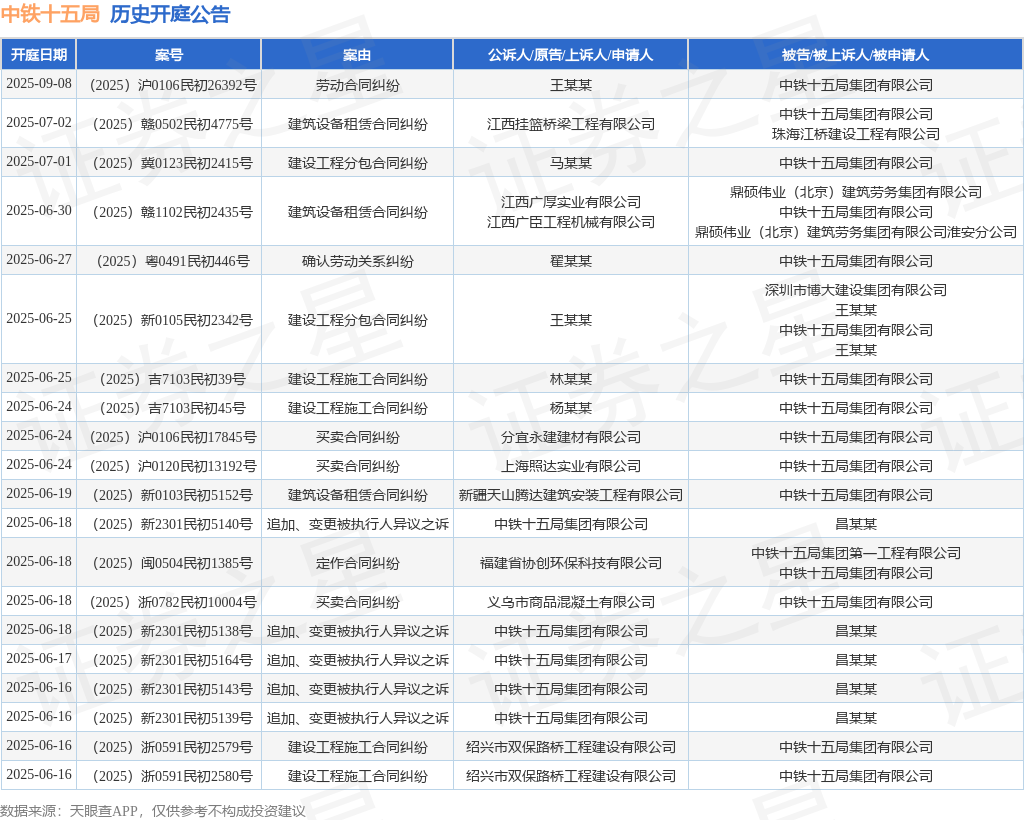
Task: Click defendant 鼎硕伟业（北京）建筑劳务集团有限公司淮安分公司
Action: pyautogui.click(x=856, y=232)
